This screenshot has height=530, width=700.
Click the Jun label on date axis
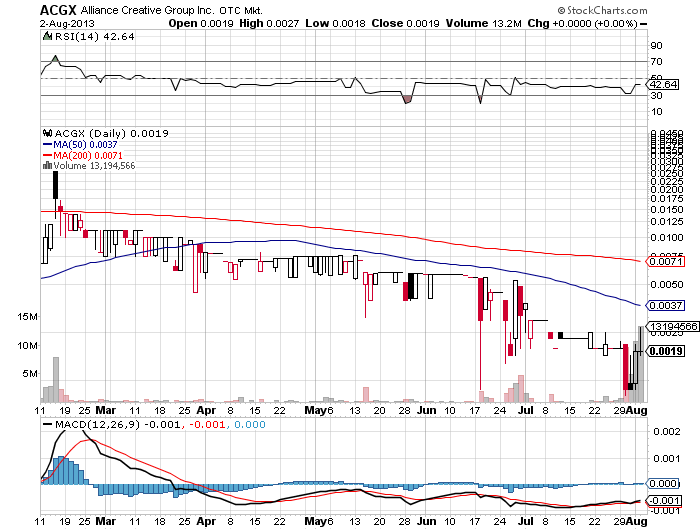pyautogui.click(x=428, y=410)
